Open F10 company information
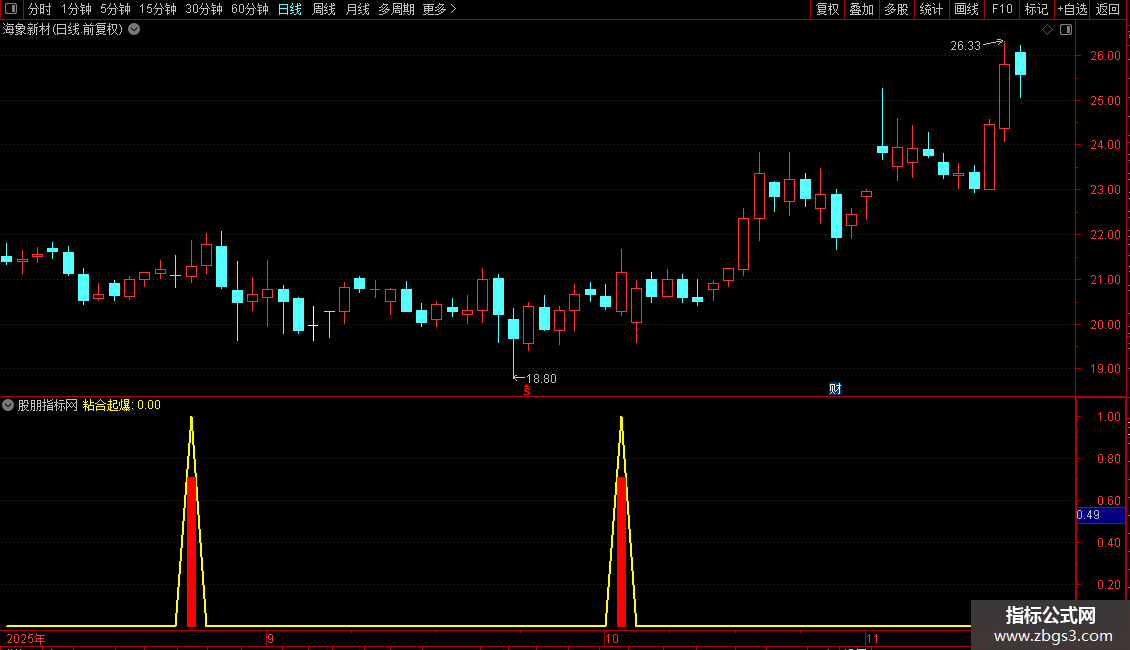Viewport: 1130px width, 650px height. (1002, 9)
